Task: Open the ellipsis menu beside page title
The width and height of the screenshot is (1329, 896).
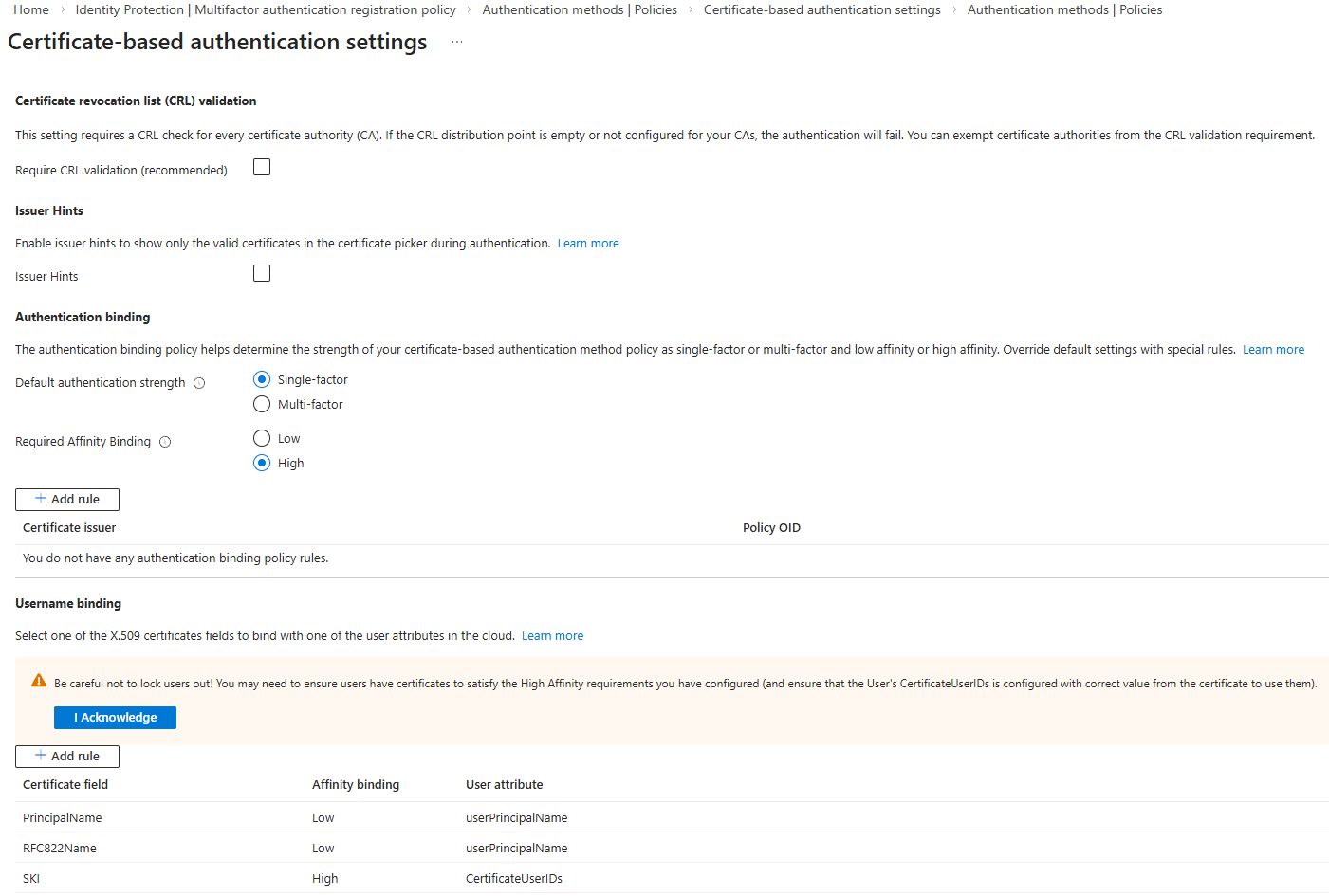Action: (x=456, y=43)
